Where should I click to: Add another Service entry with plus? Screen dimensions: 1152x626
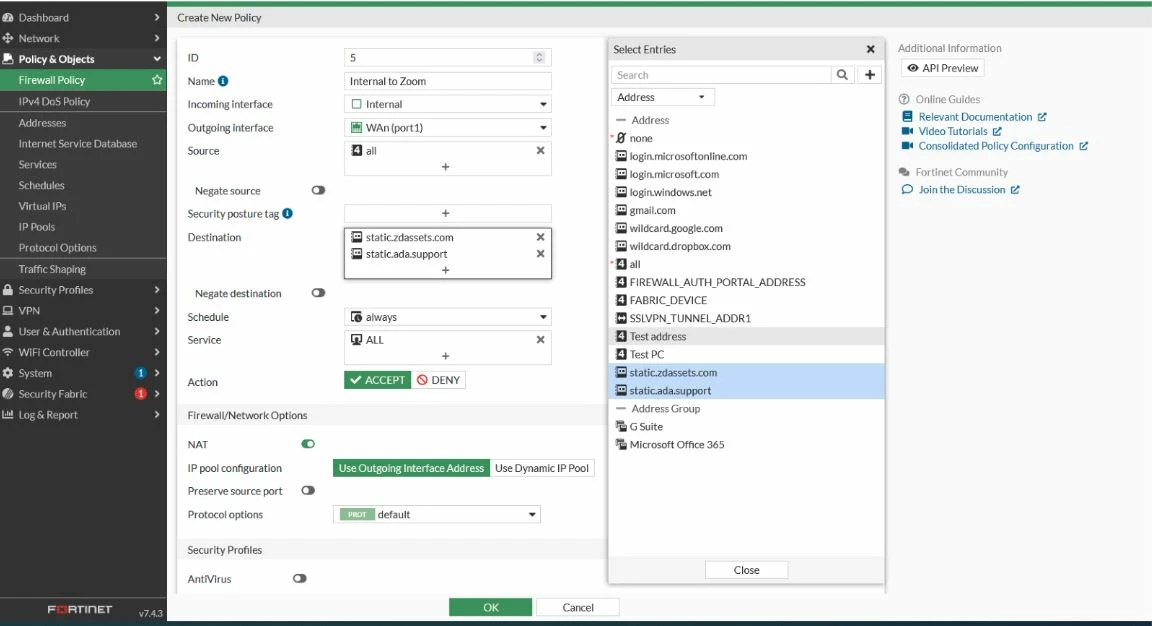click(x=445, y=356)
